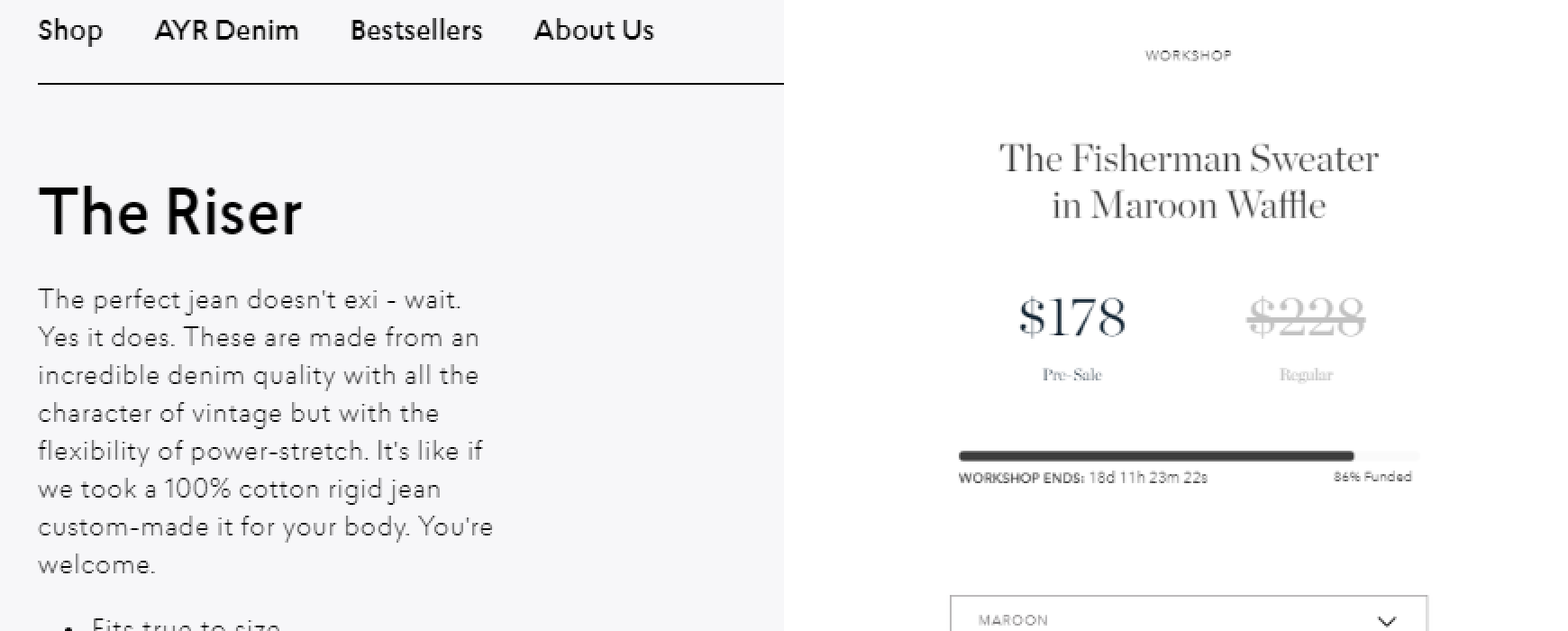Click the dropdown chevron arrow icon
Image resolution: width=1568 pixels, height=631 pixels.
(1387, 621)
